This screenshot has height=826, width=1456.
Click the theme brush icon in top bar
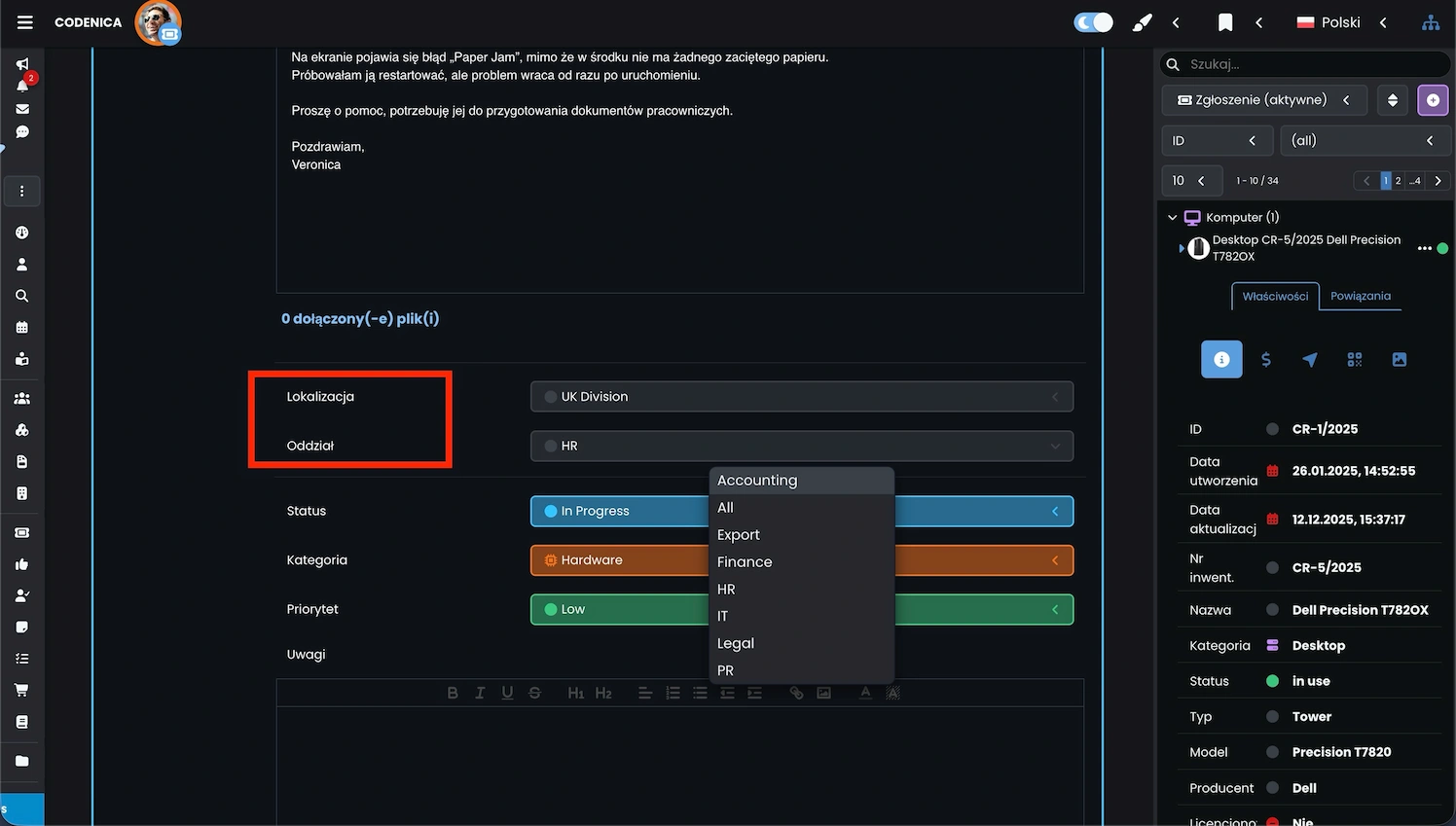(x=1142, y=21)
